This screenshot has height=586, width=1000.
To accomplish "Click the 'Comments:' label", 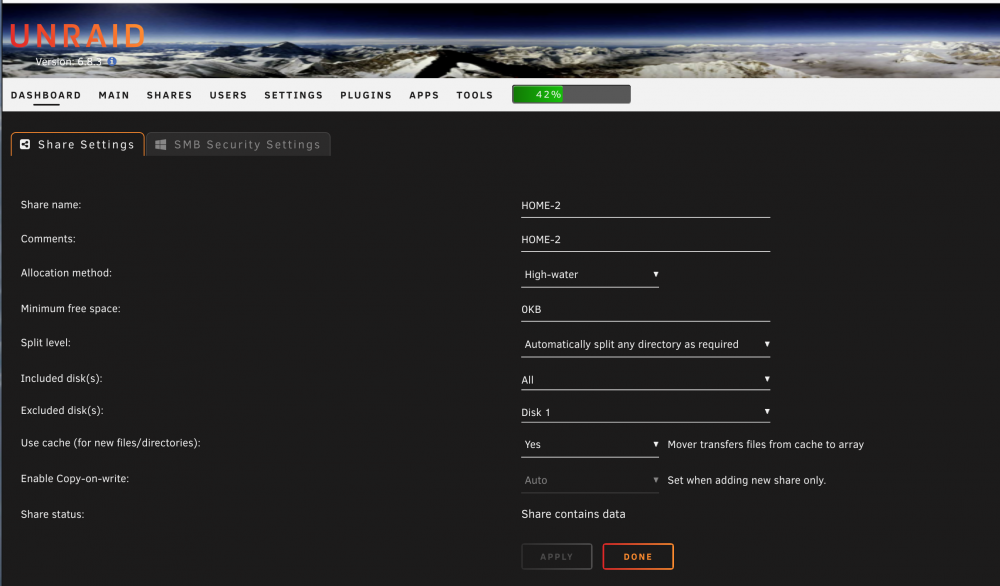I will (48, 238).
